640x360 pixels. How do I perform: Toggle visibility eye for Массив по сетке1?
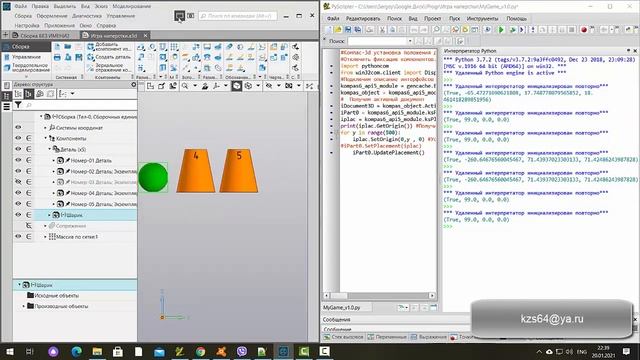18,236
